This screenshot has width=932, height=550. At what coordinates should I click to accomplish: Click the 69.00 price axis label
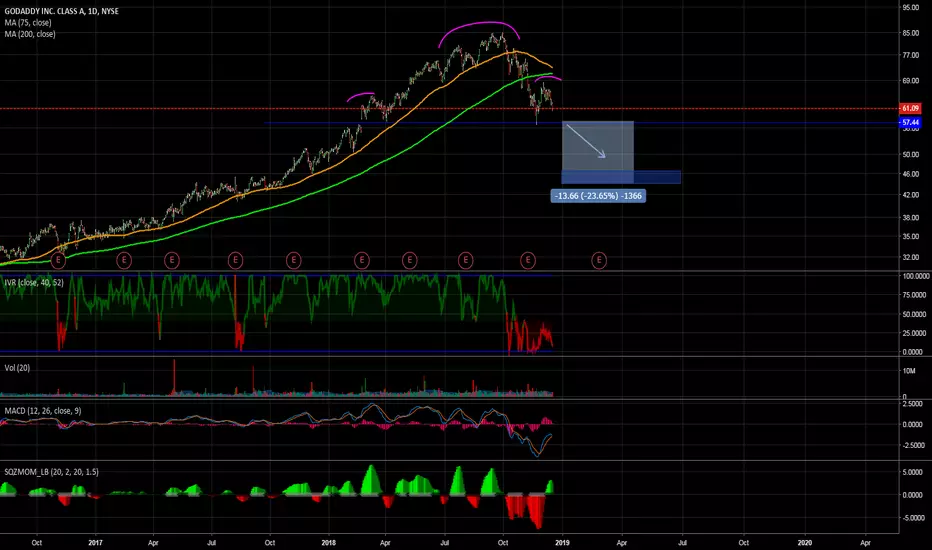[x=911, y=81]
